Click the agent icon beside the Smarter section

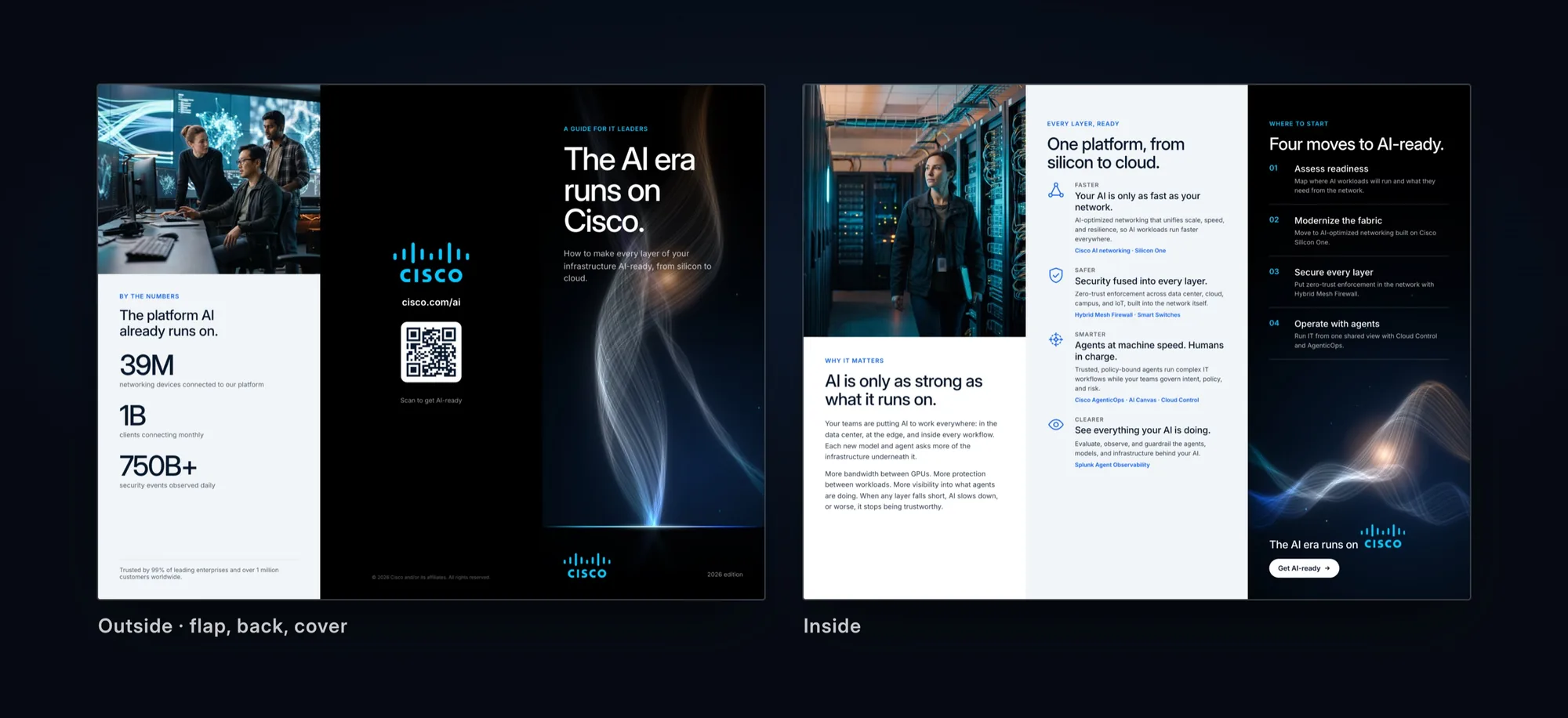coord(1056,339)
